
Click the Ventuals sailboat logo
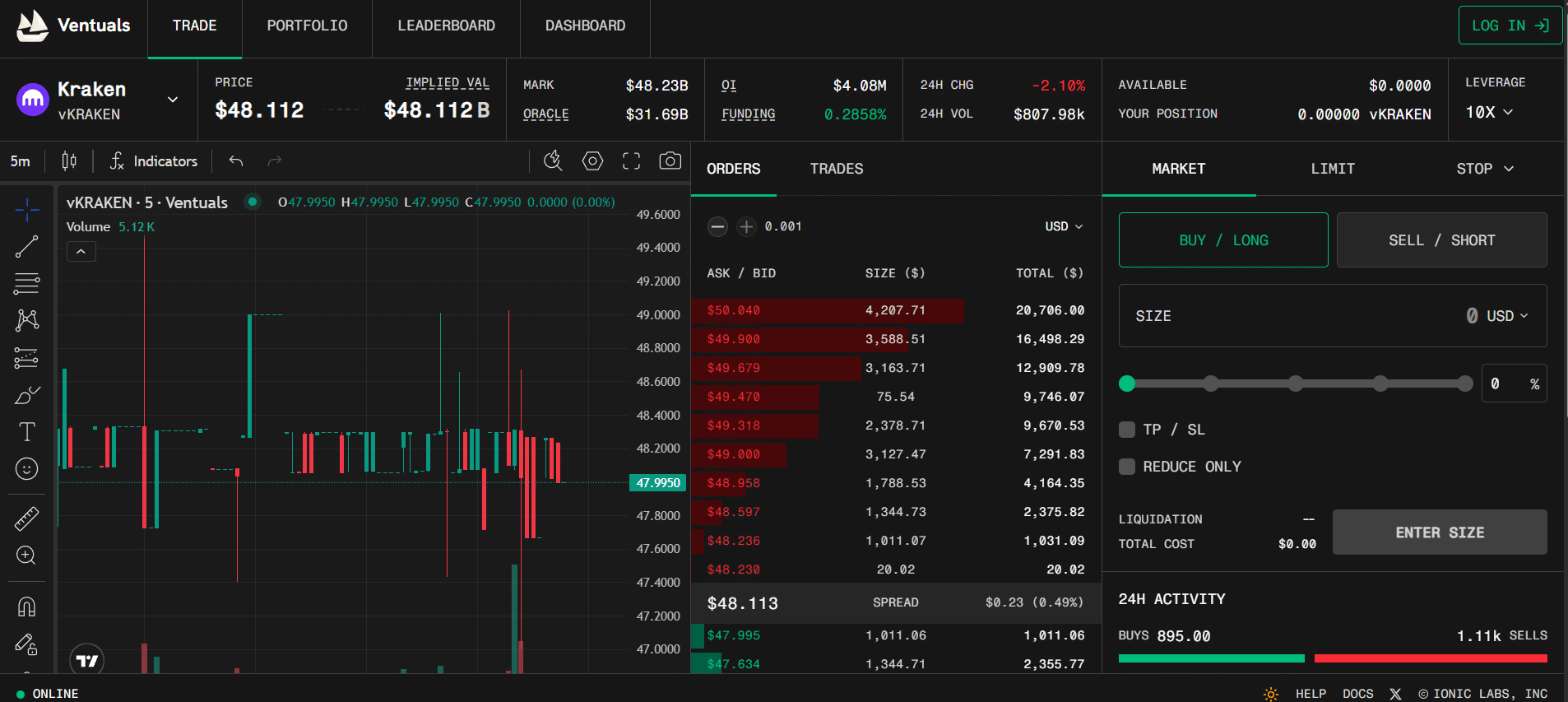[x=32, y=26]
